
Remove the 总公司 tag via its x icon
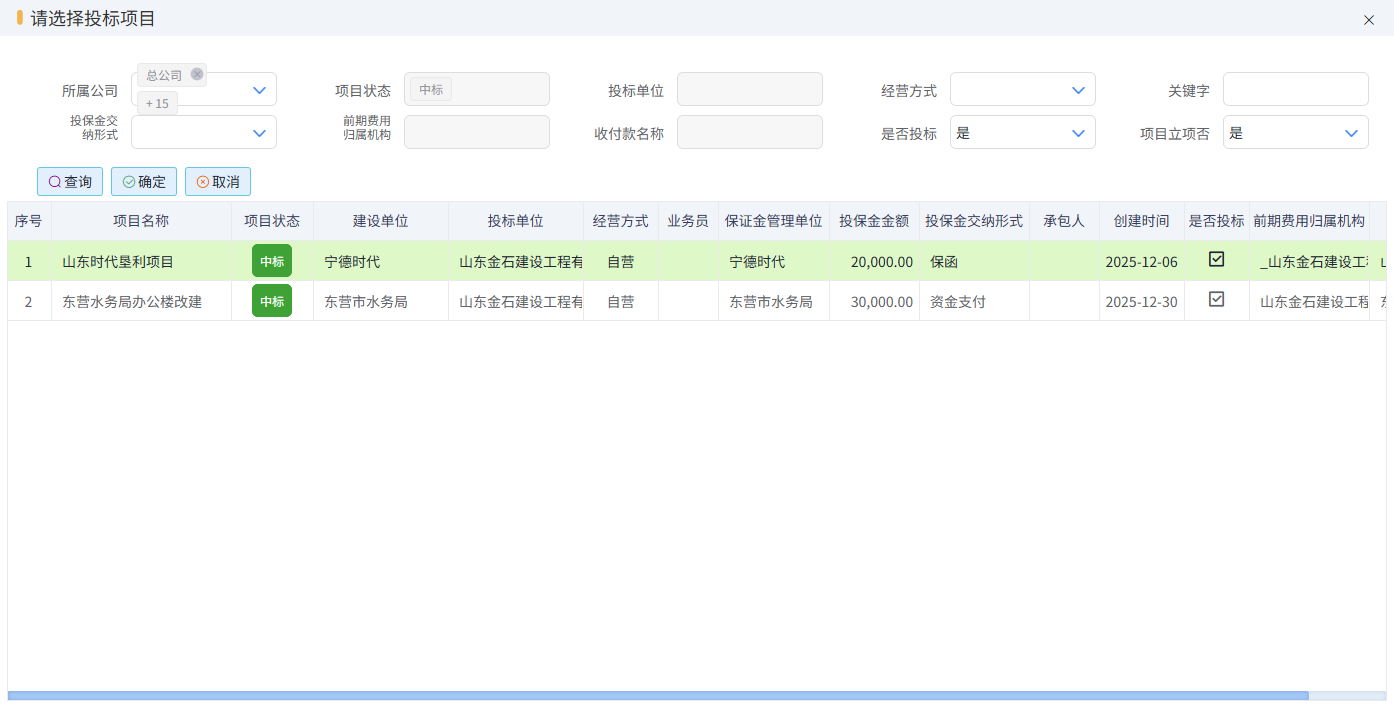tap(197, 74)
